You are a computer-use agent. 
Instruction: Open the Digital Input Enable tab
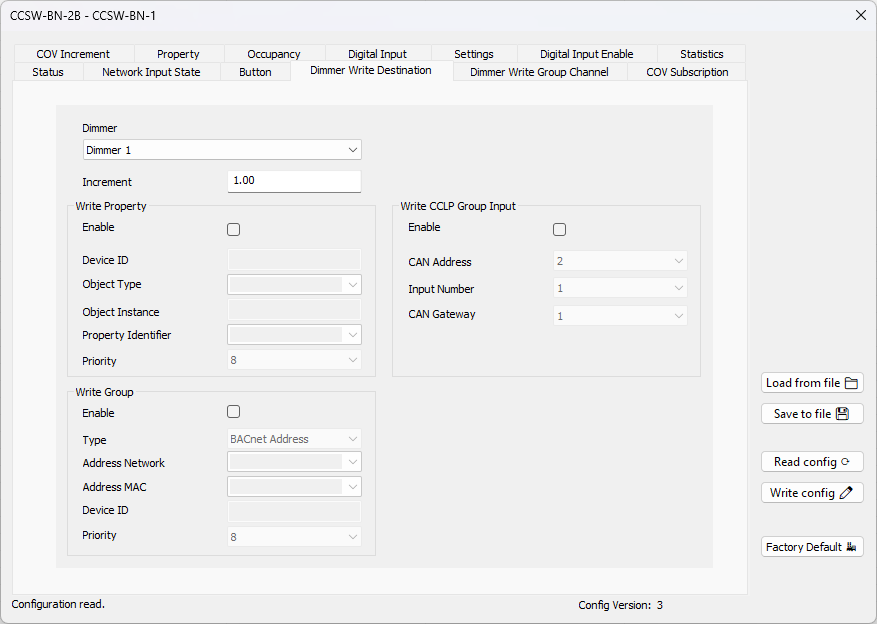click(x=587, y=54)
